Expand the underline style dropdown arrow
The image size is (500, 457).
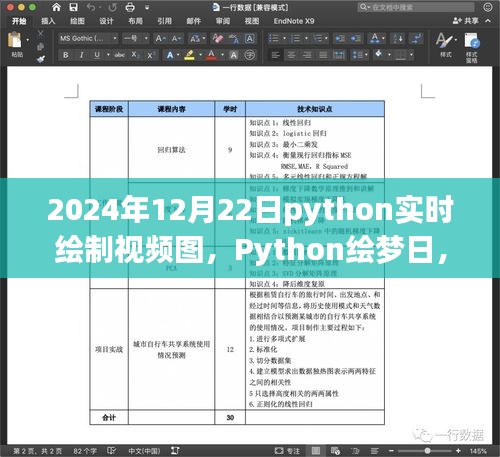(108, 55)
